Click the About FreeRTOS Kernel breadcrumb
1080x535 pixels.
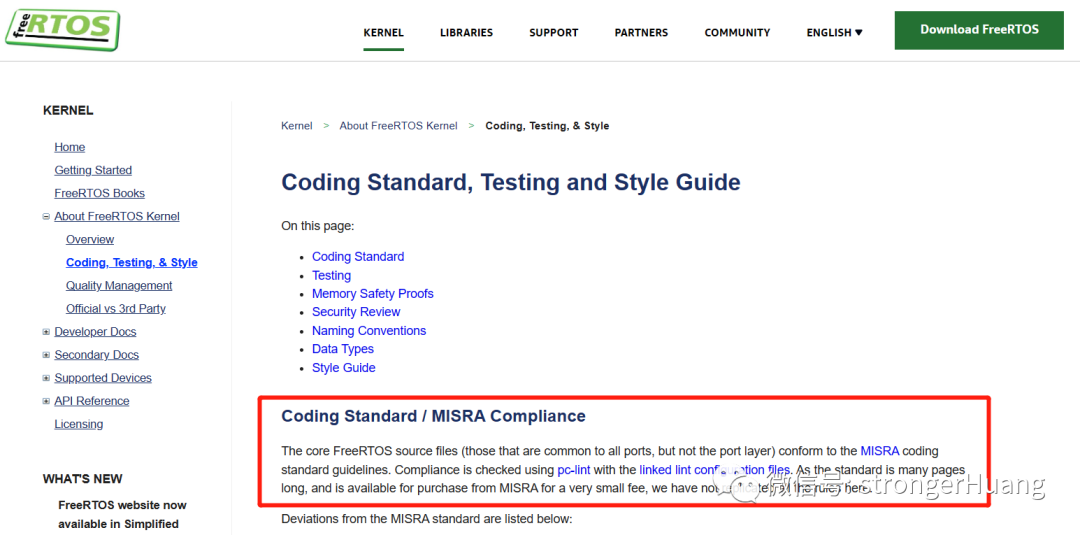[x=398, y=126]
